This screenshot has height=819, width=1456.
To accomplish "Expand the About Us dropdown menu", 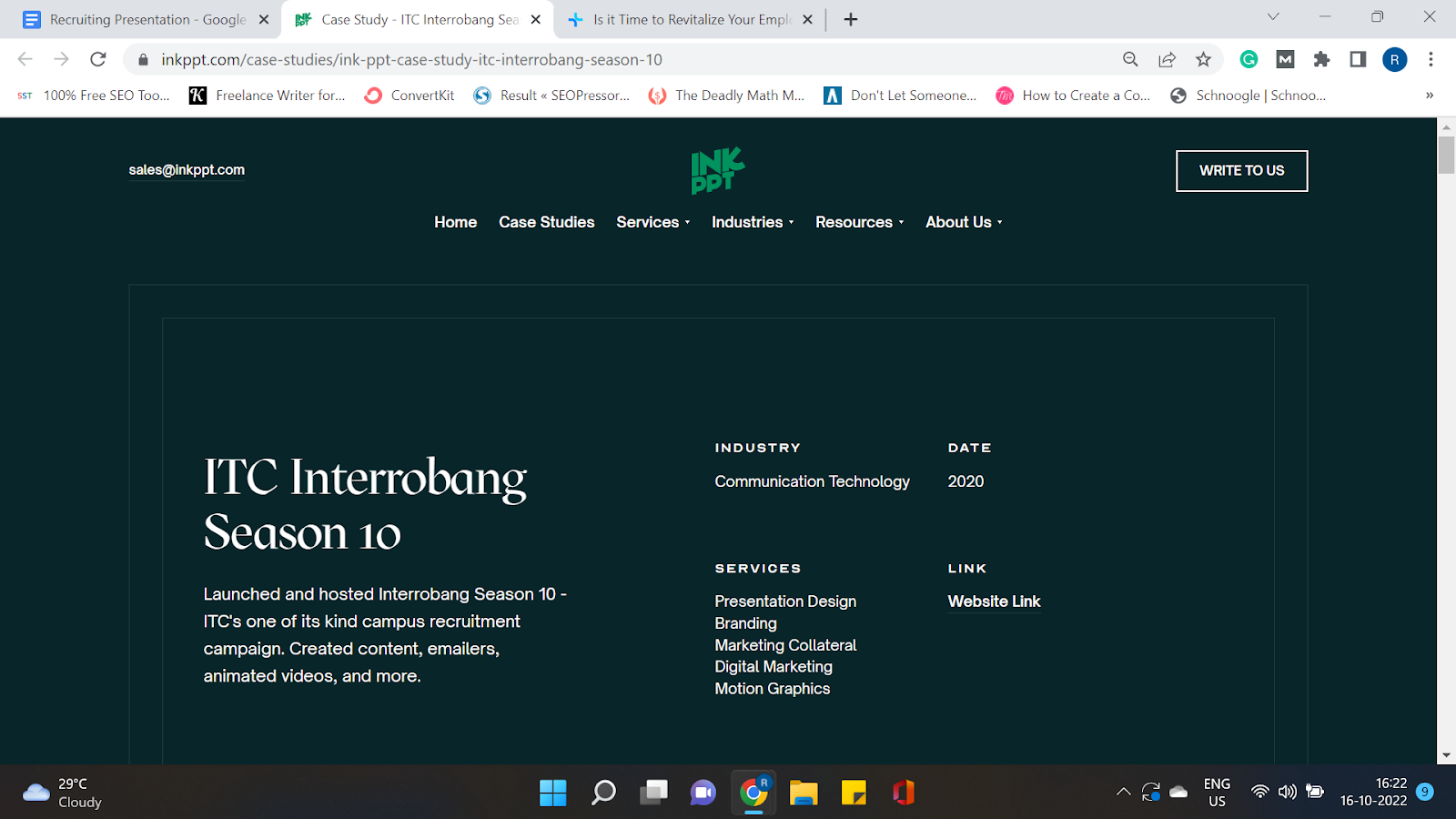I will 964,222.
